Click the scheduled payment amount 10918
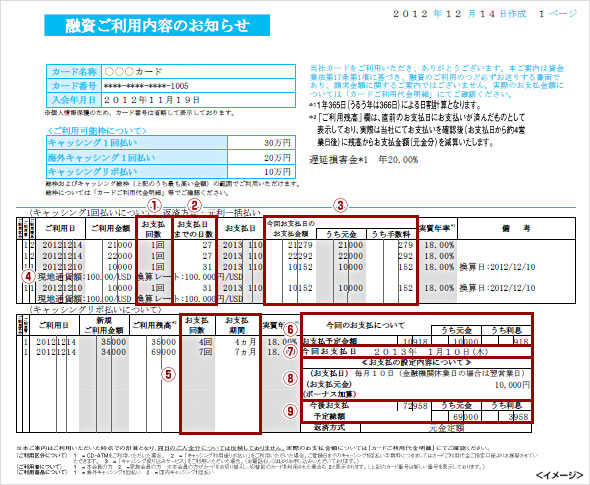This screenshot has height=485, width=590. 415,341
